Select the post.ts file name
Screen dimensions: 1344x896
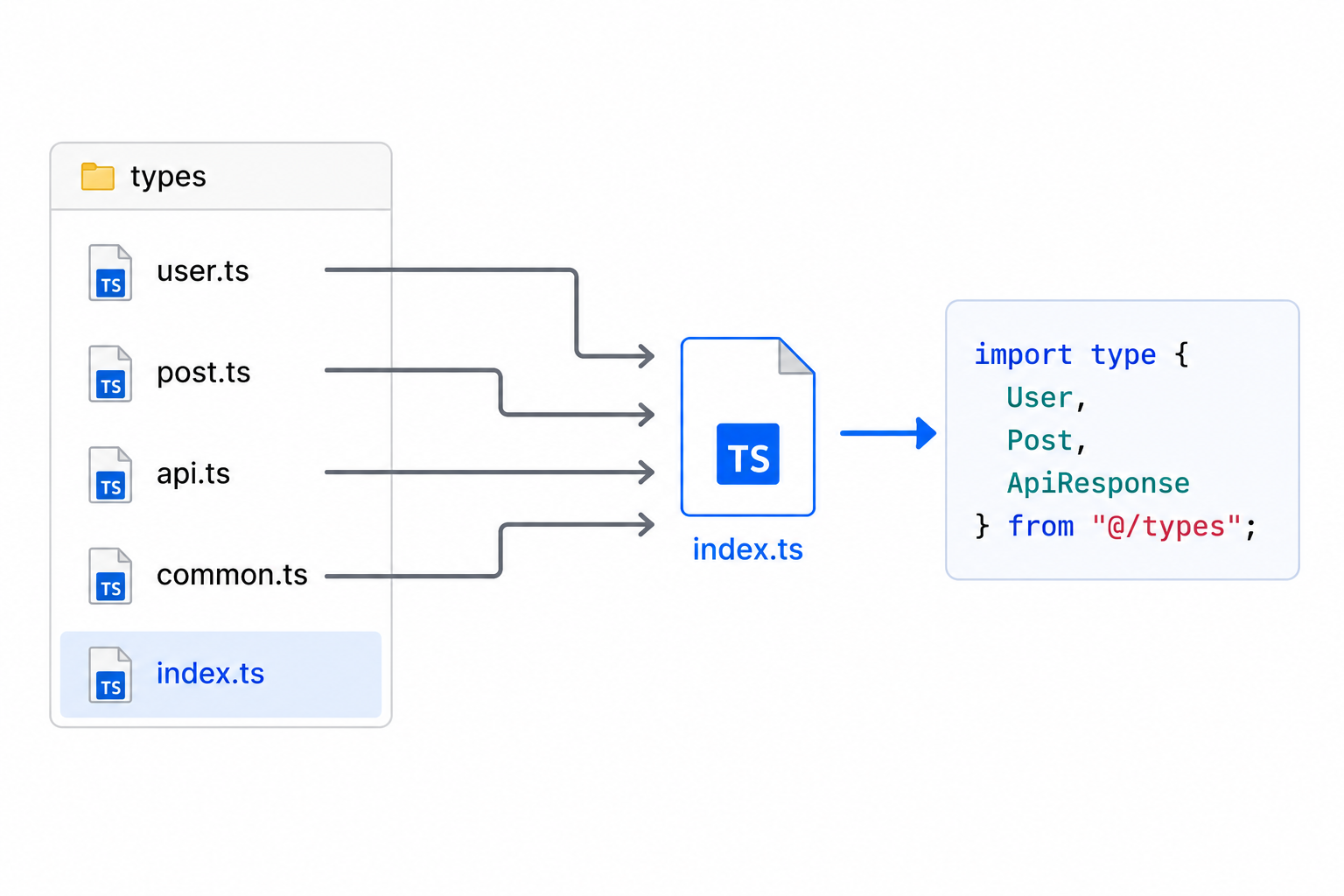coord(204,373)
